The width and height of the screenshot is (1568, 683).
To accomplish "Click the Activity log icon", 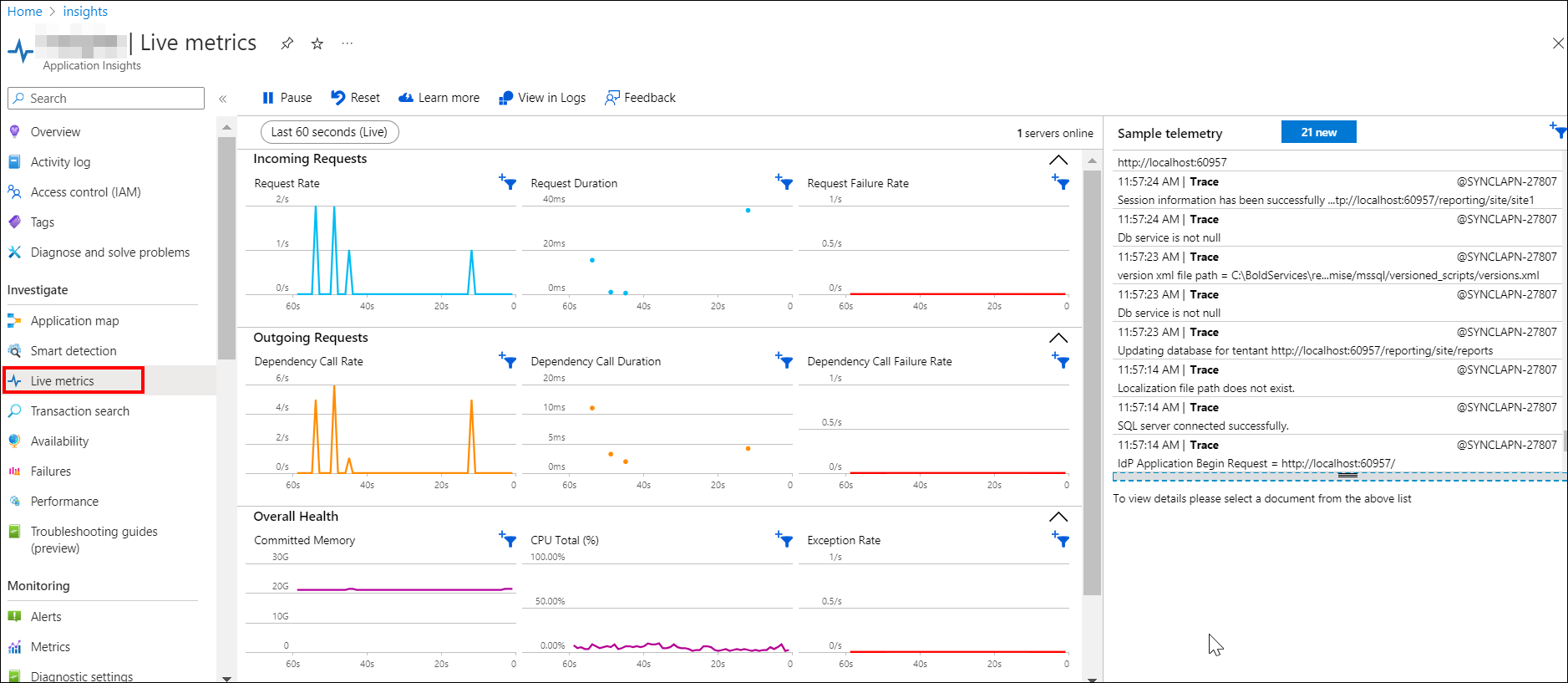I will click(x=14, y=161).
